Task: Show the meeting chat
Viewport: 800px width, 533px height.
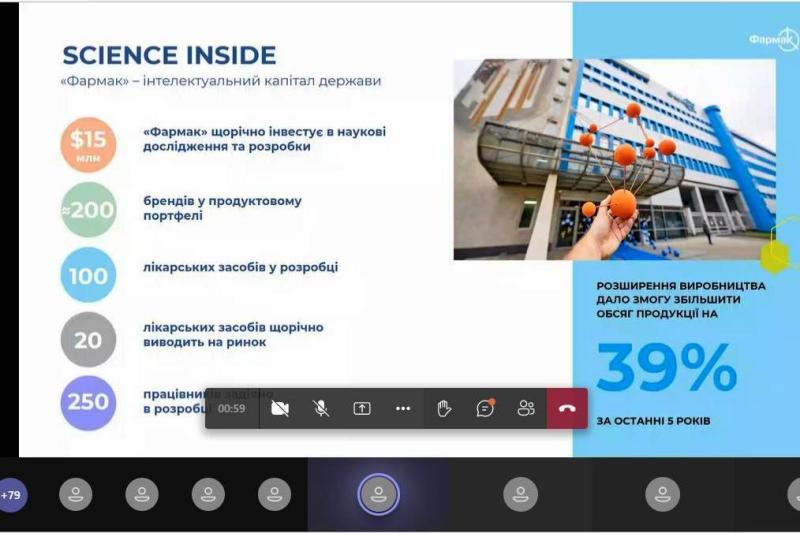Action: (x=485, y=409)
